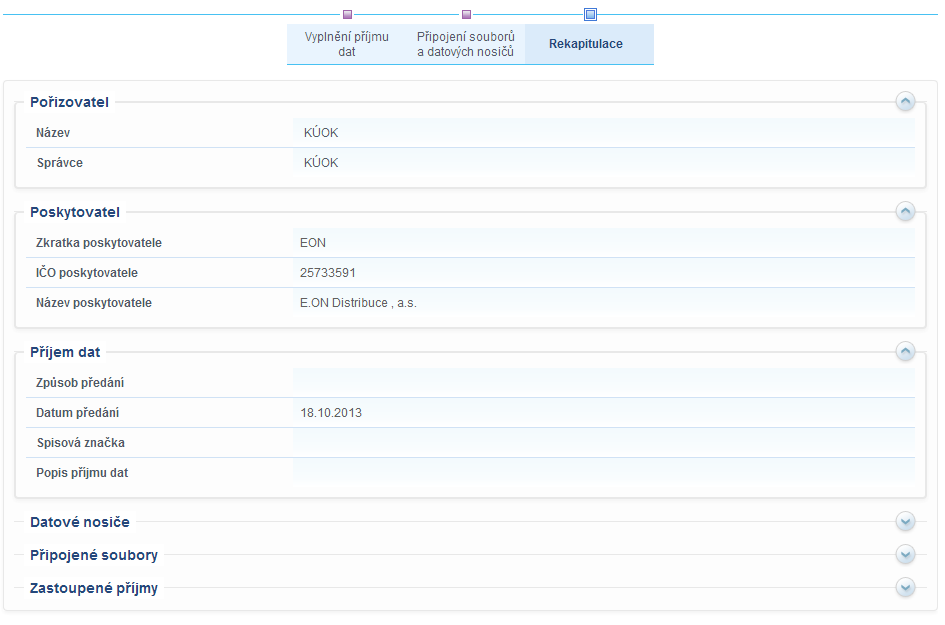The width and height of the screenshot is (945, 625).
Task: Select the Rekapitulace tab
Action: click(x=586, y=44)
